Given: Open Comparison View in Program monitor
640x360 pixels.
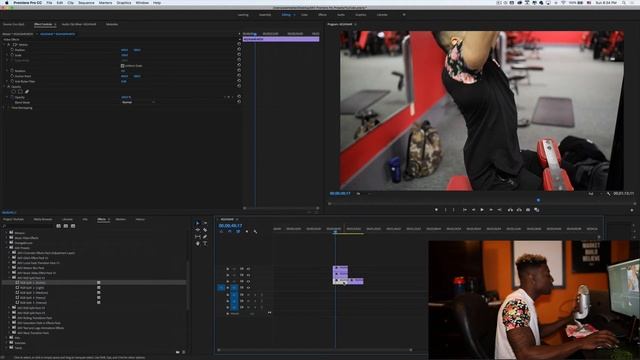Looking at the screenshot, I should click(x=537, y=210).
